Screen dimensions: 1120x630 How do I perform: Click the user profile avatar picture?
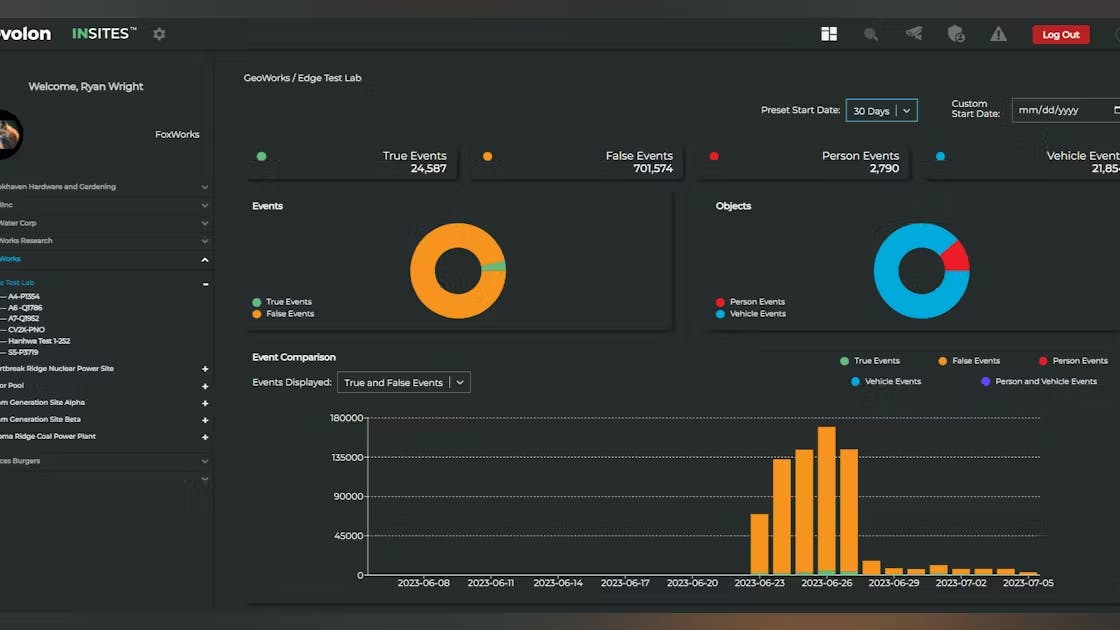tap(8, 134)
